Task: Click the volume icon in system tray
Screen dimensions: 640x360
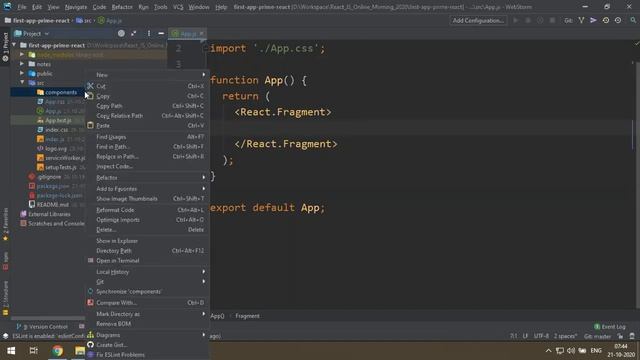Action: [571, 351]
